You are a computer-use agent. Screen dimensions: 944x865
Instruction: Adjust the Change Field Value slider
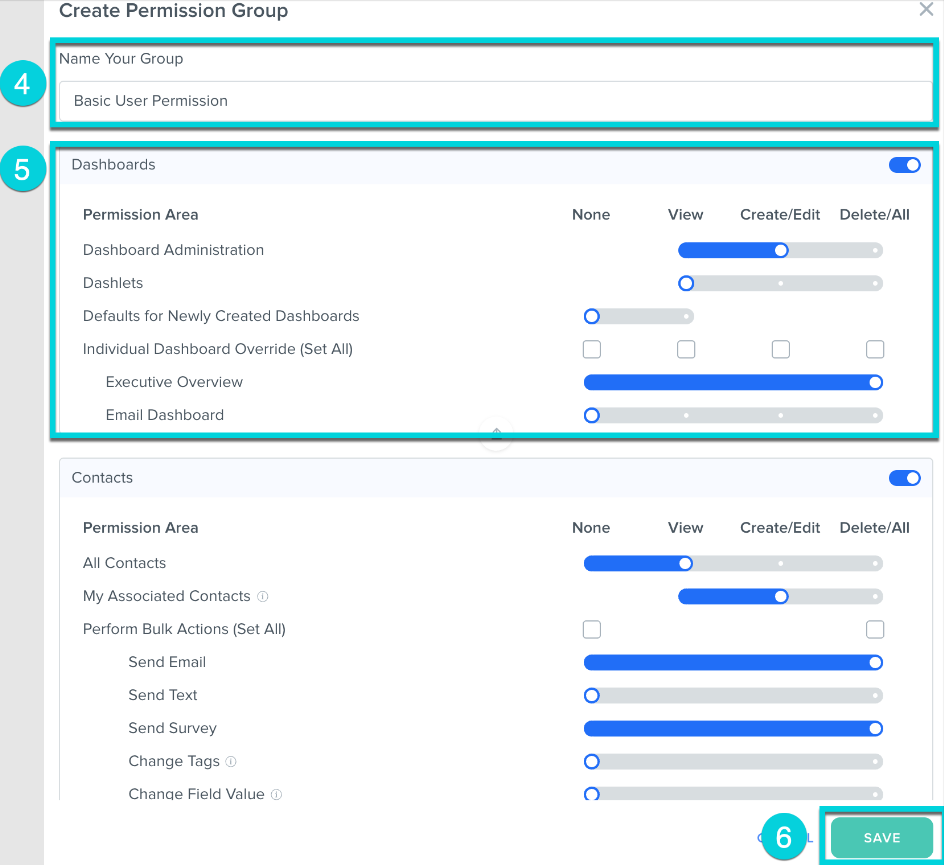point(733,794)
